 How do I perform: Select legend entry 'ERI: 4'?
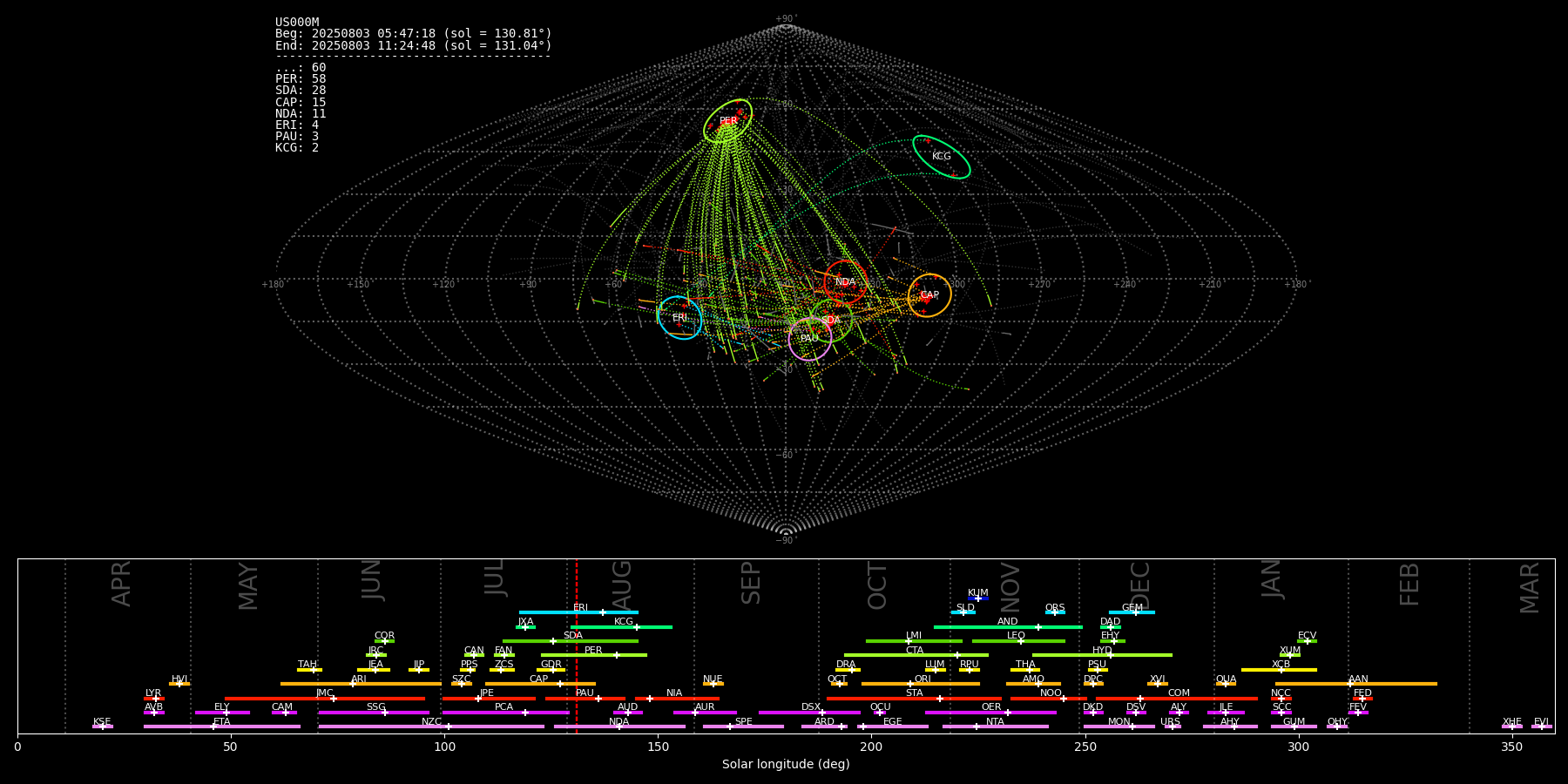coord(297,125)
